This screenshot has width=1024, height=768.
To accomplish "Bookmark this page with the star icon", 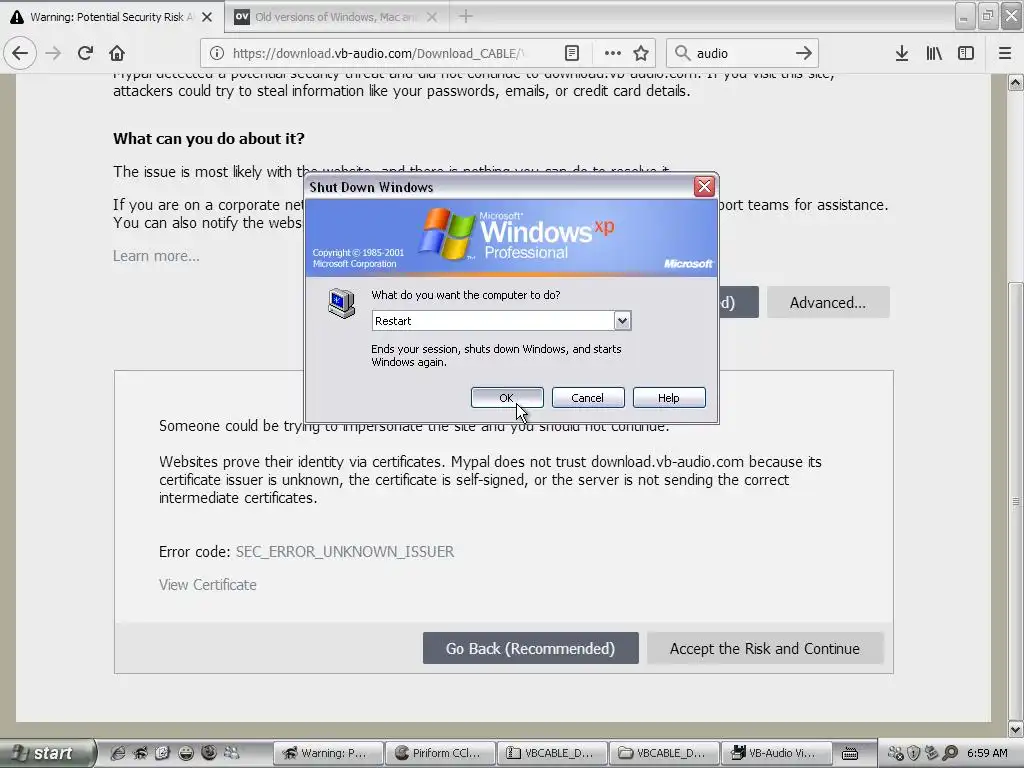I will pos(641,53).
